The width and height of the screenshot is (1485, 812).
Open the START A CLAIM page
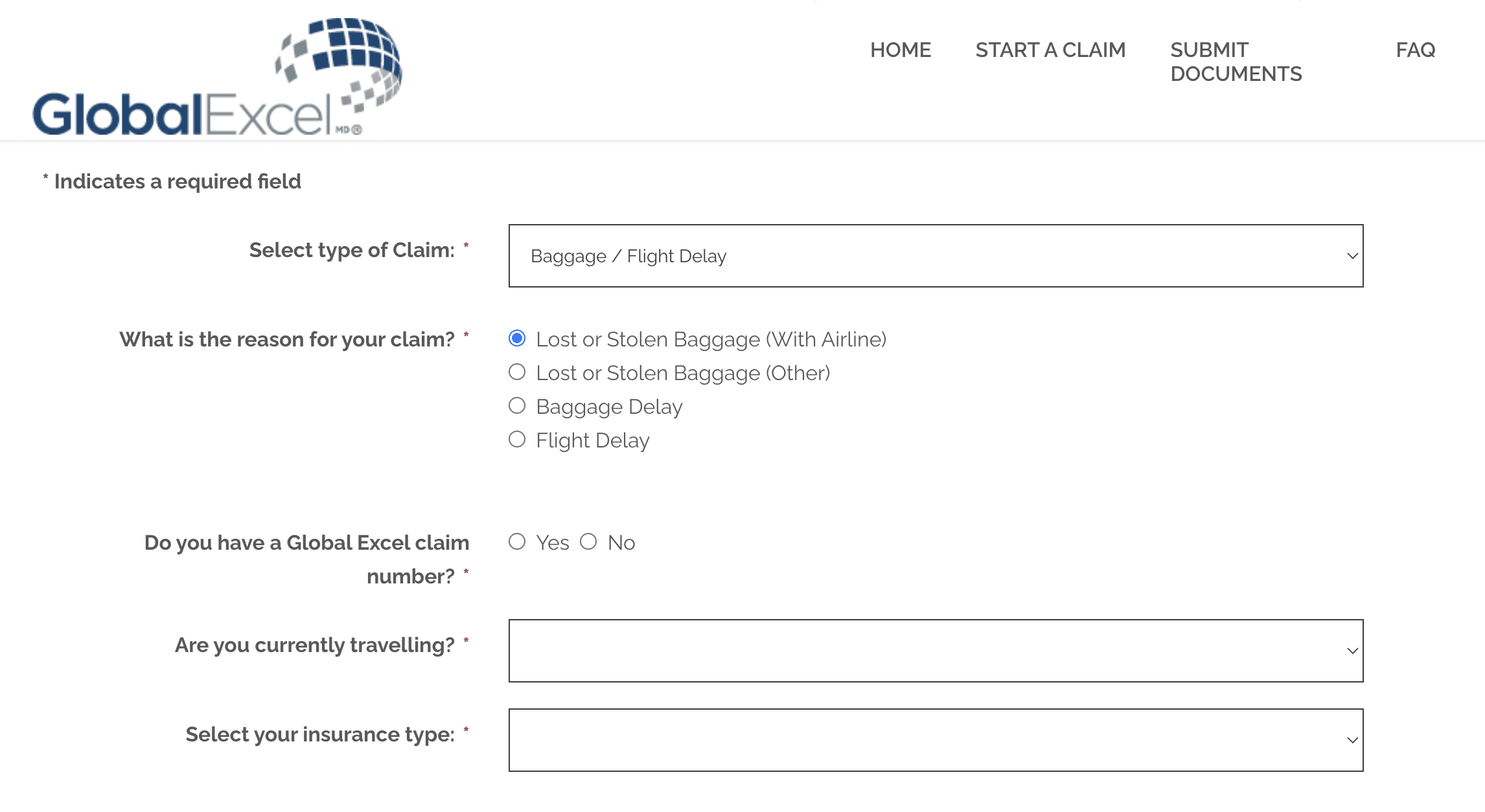point(1050,50)
